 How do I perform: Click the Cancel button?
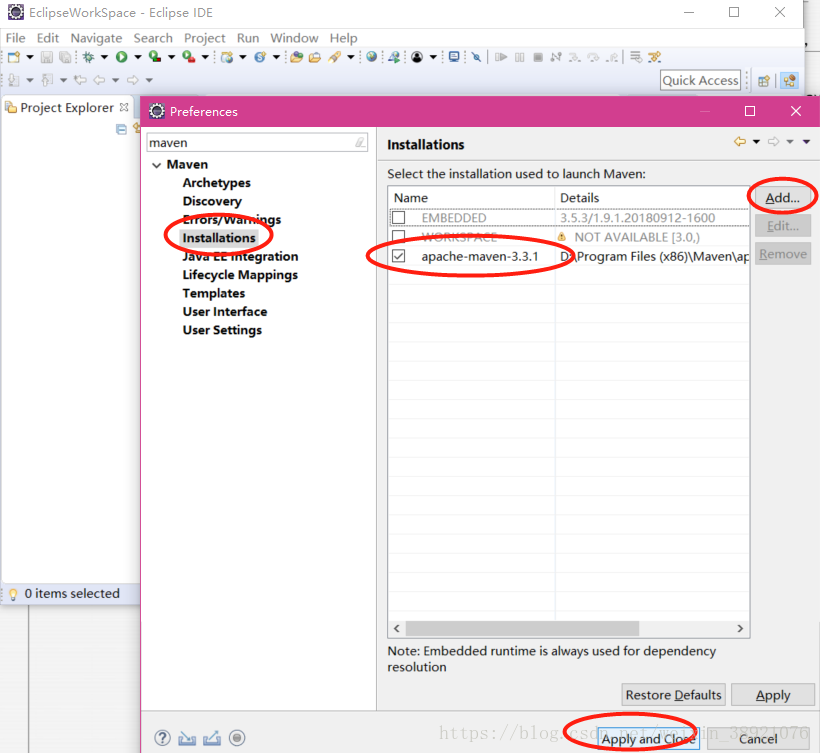tap(758, 738)
